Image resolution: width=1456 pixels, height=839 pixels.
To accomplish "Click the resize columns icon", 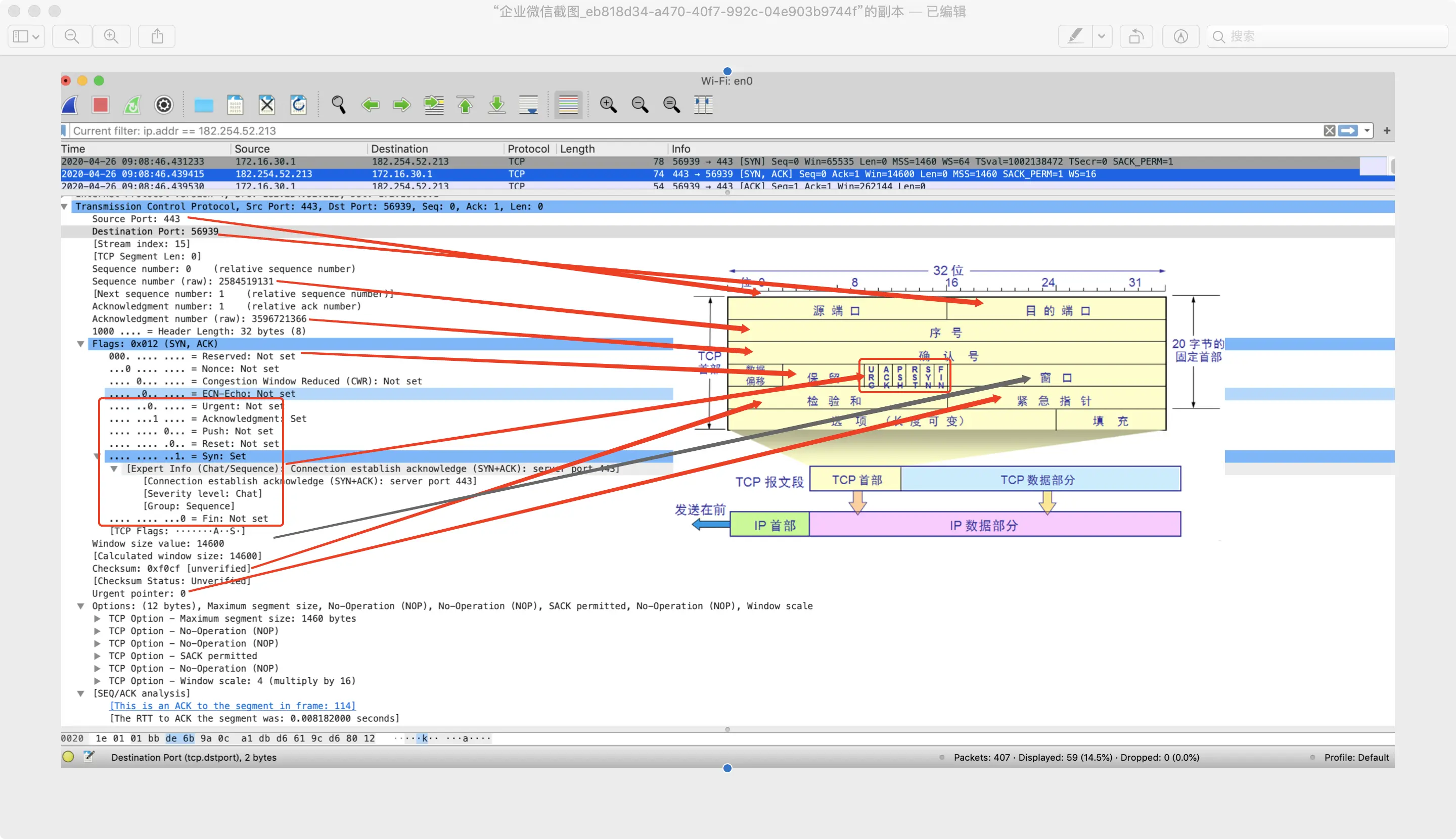I will tap(703, 105).
